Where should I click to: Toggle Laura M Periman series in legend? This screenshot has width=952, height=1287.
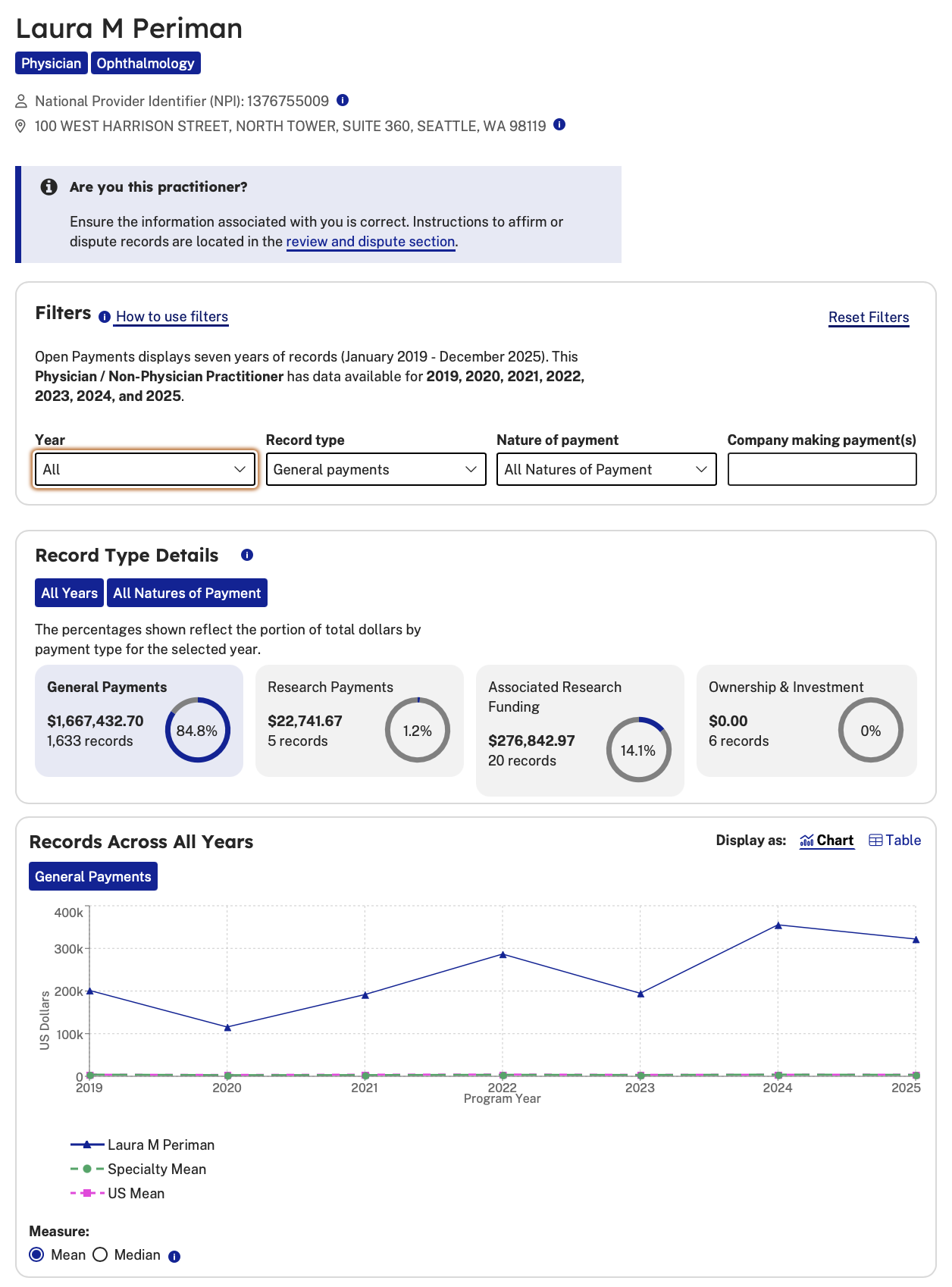point(142,1145)
